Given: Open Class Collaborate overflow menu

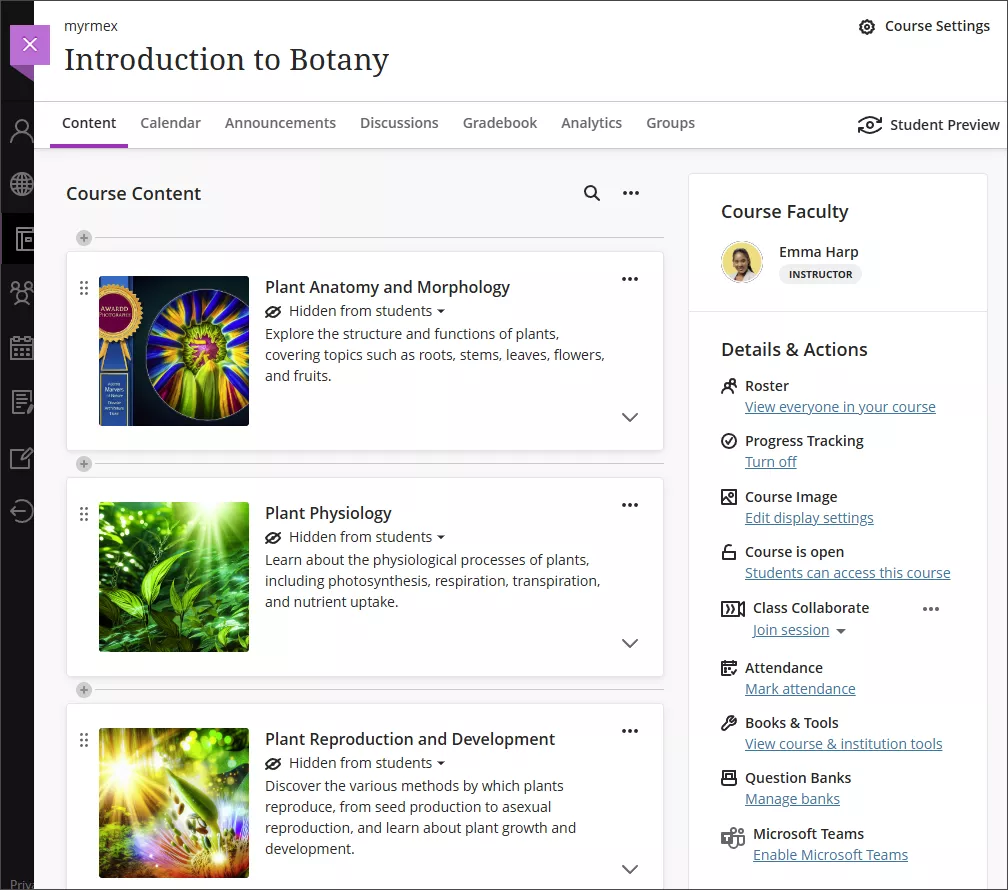Looking at the screenshot, I should click(931, 608).
